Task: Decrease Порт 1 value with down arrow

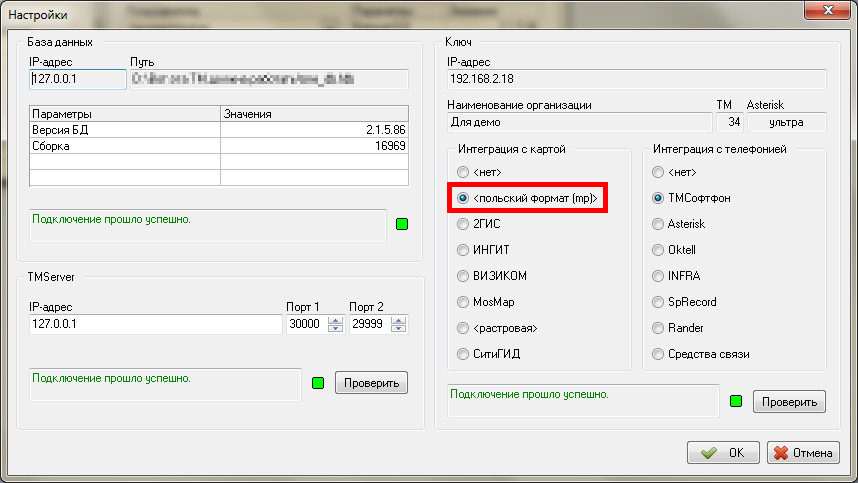Action: (x=334, y=329)
